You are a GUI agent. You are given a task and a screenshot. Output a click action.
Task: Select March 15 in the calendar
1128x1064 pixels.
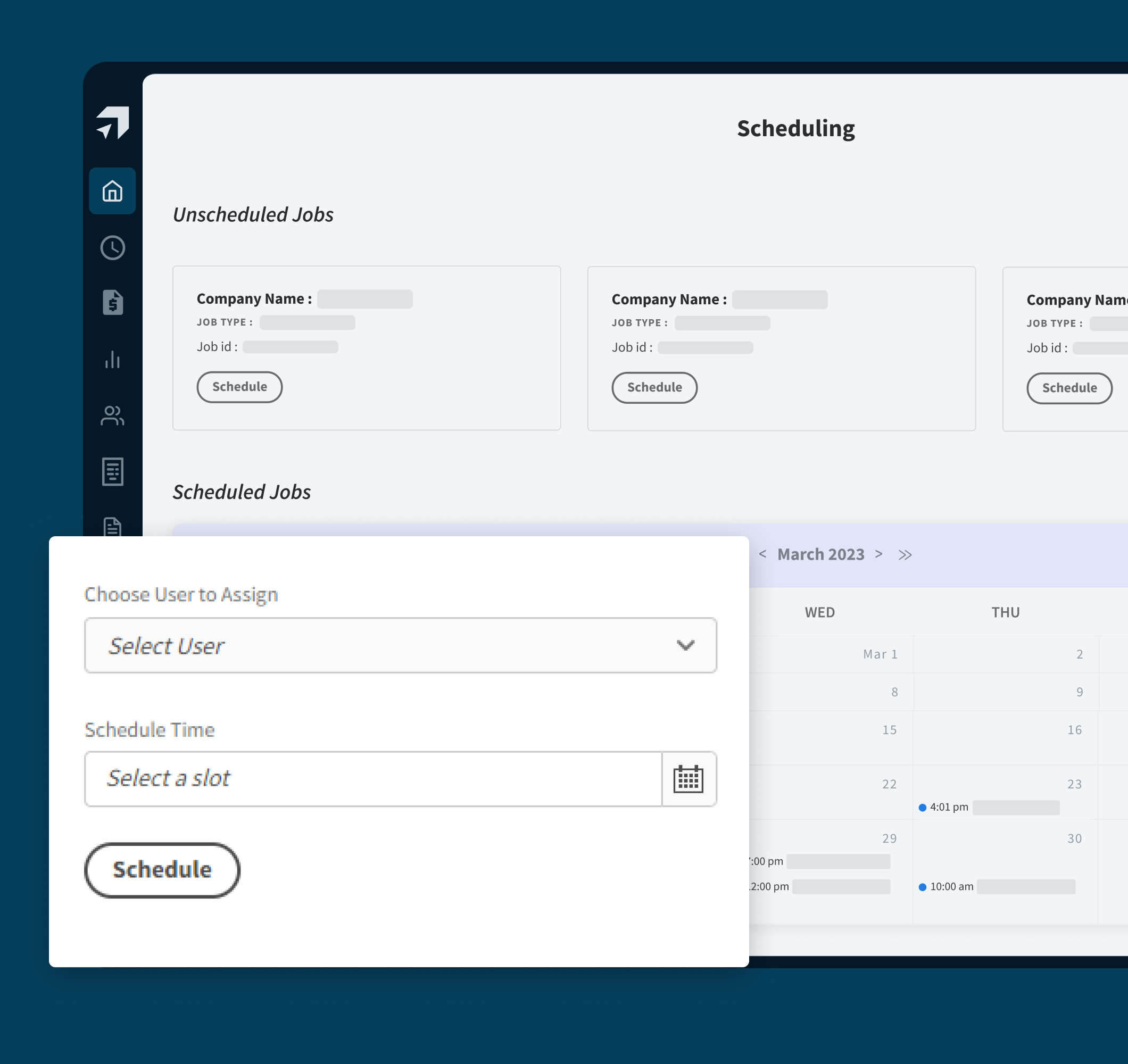click(889, 730)
